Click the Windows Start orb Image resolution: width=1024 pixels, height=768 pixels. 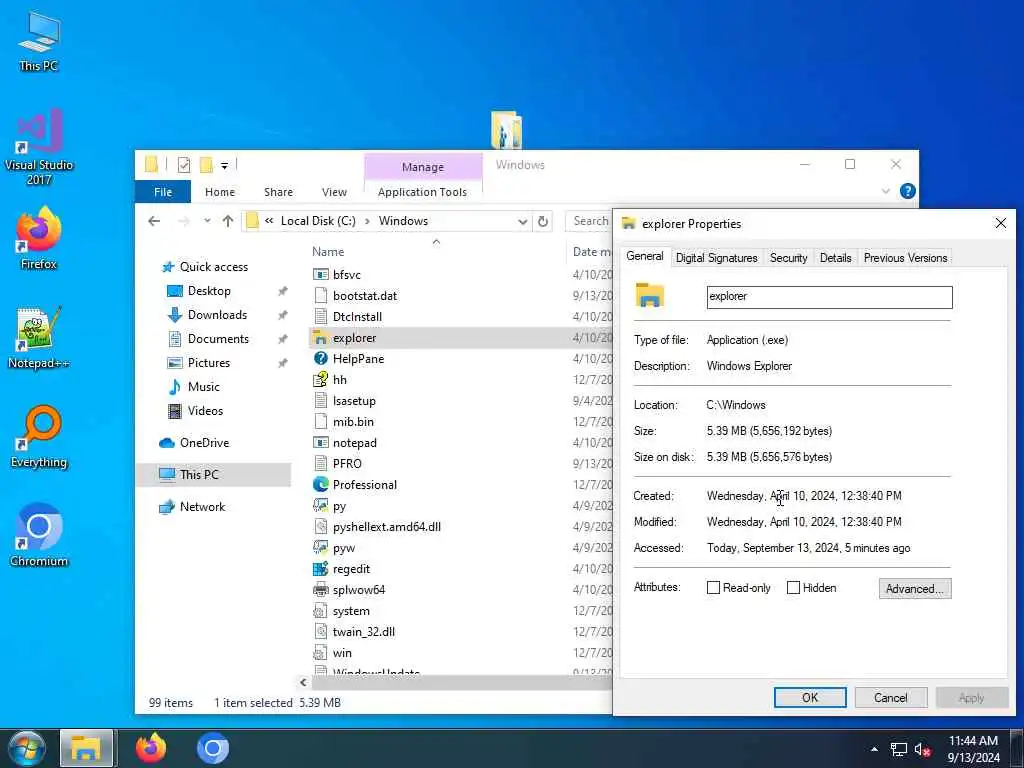coord(27,748)
